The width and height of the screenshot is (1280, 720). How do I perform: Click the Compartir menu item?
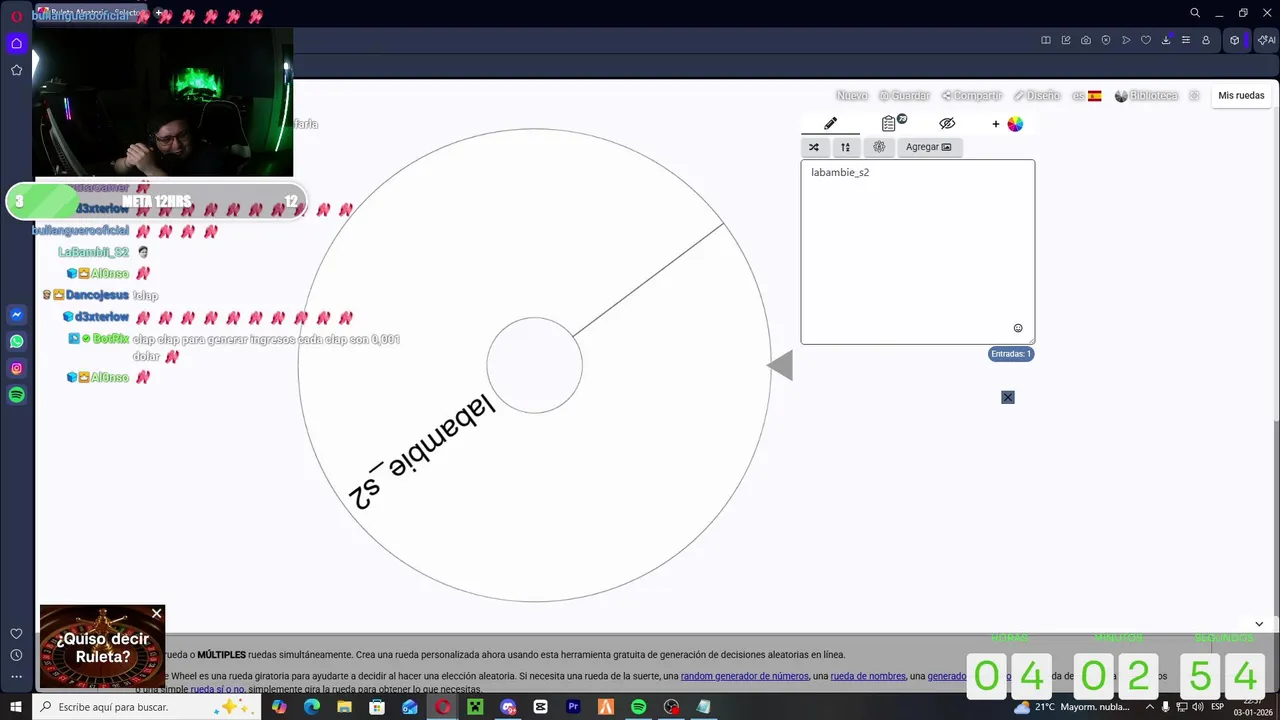(971, 96)
